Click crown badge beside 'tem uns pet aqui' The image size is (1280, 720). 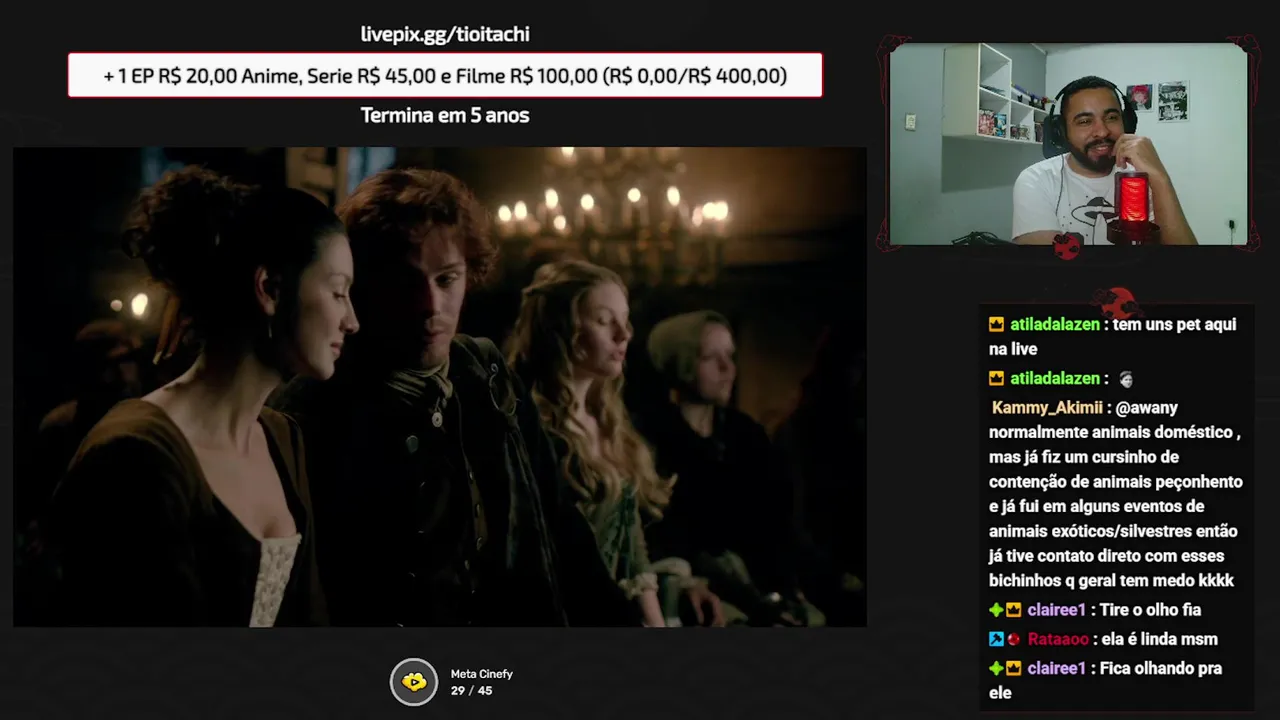point(996,325)
